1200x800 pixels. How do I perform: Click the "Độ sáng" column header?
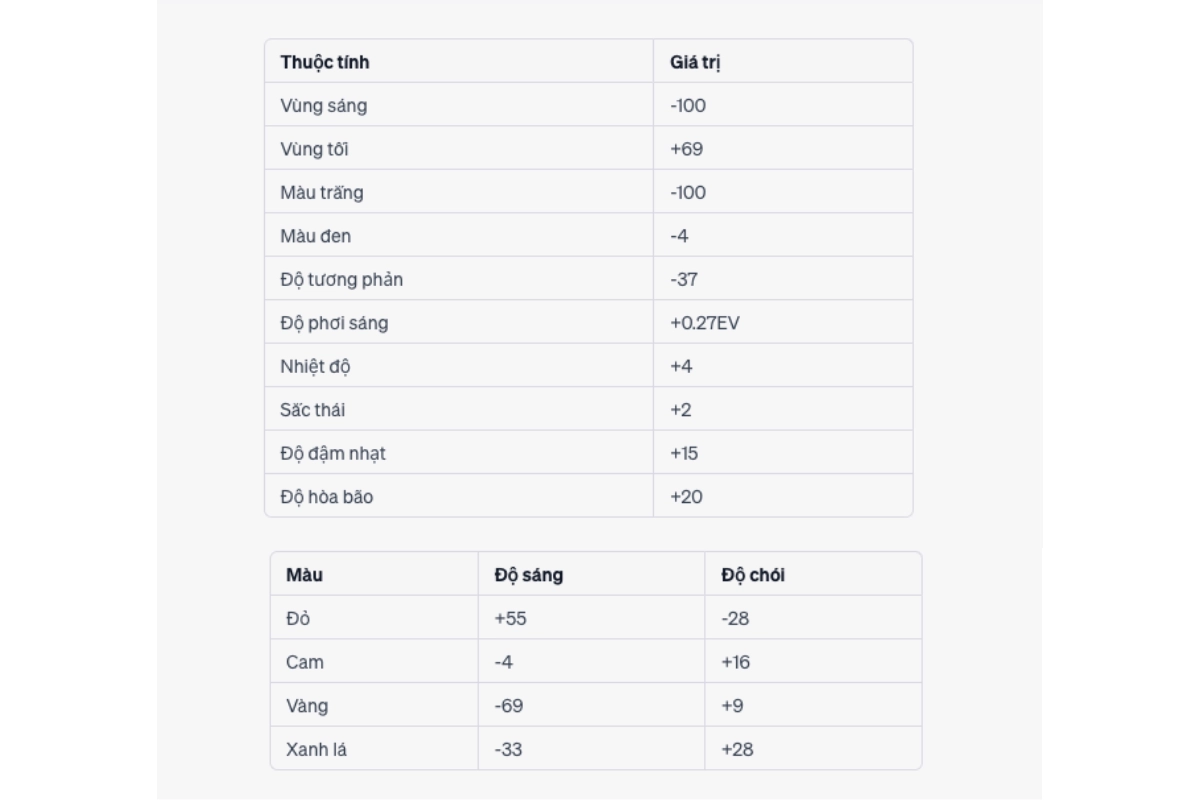(x=528, y=575)
